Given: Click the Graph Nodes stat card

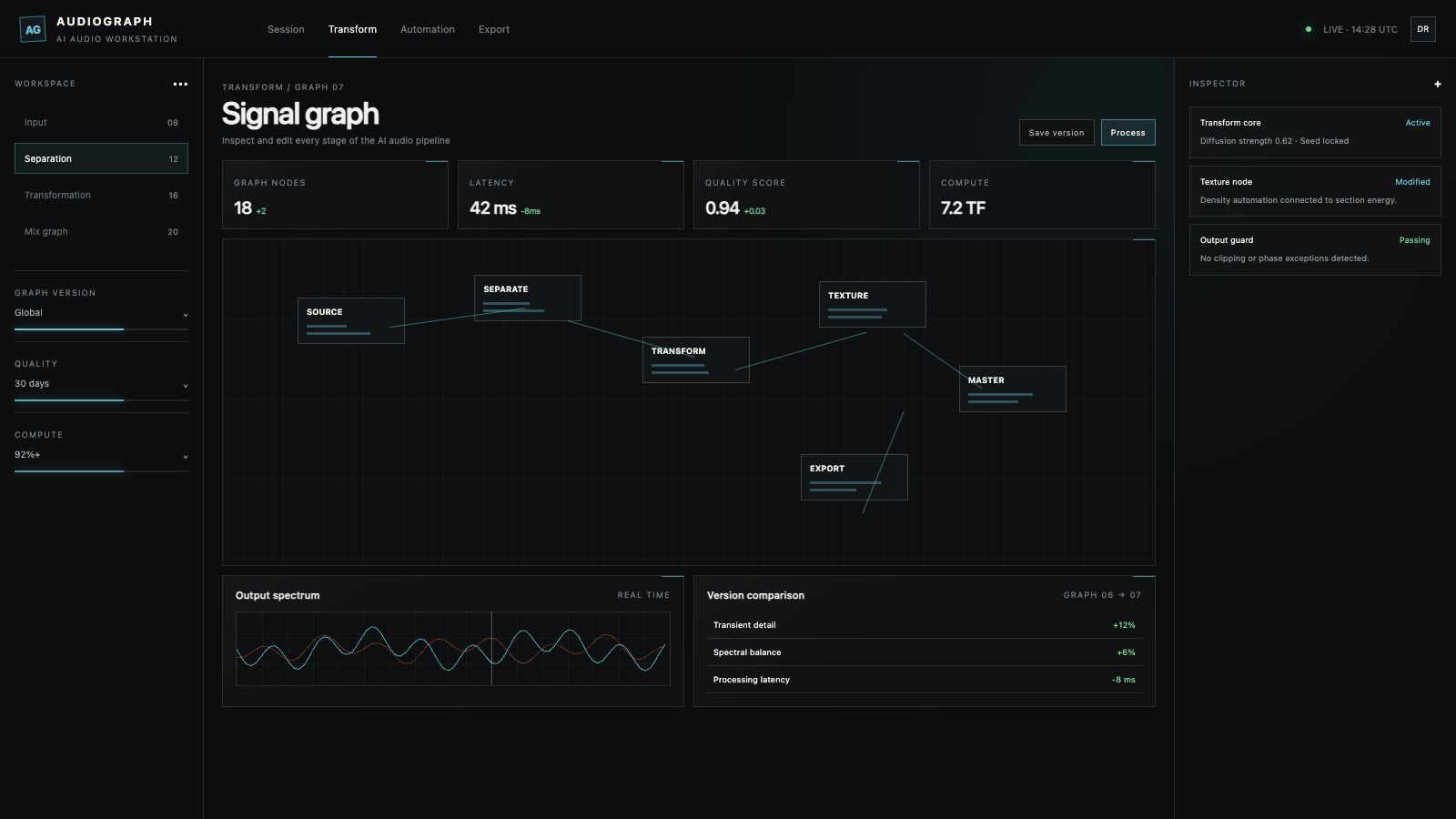Looking at the screenshot, I should (335, 195).
